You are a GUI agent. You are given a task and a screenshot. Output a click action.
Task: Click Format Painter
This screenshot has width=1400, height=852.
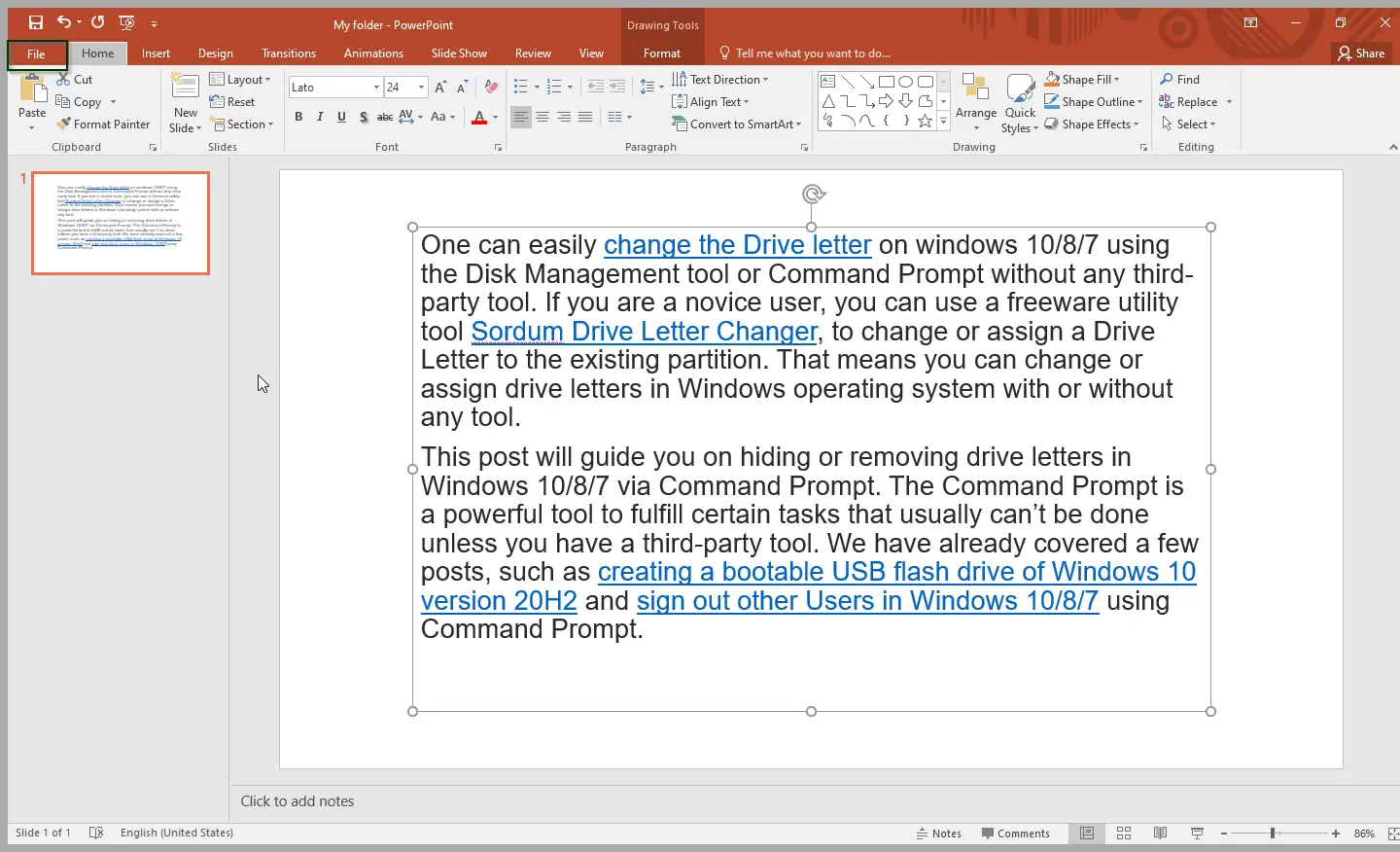[x=103, y=124]
